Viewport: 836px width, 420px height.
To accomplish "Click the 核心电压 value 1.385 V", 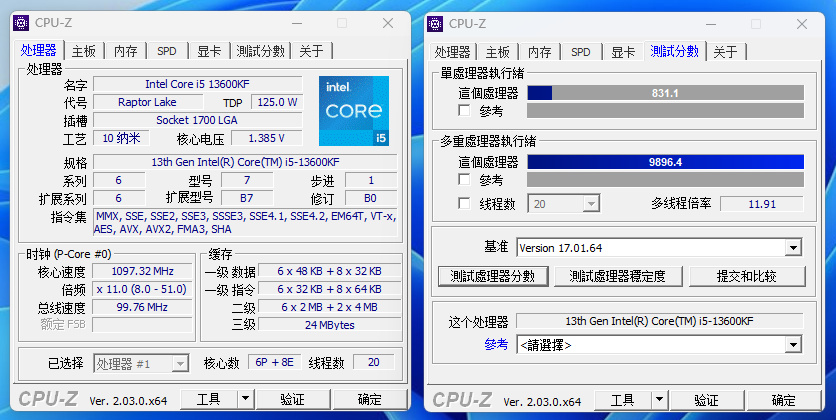I will click(x=267, y=138).
